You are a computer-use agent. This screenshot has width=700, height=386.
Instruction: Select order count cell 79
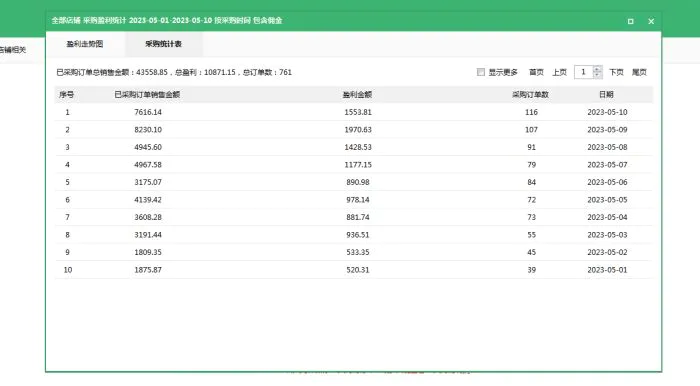click(531, 165)
